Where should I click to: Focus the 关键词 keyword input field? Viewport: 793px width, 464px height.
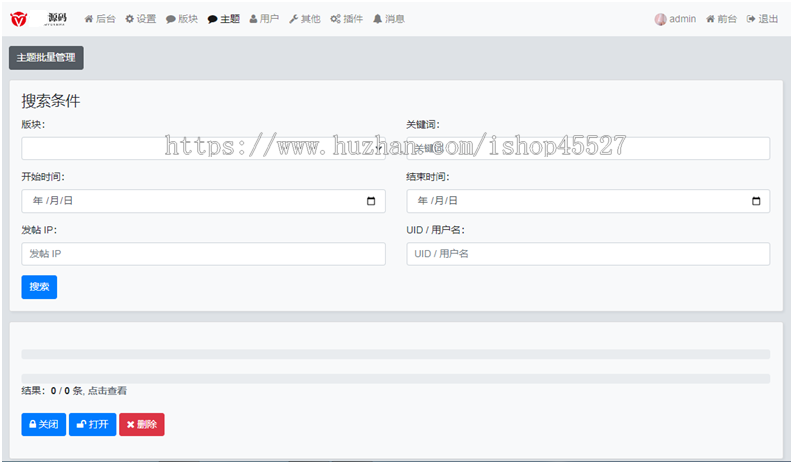(588, 148)
